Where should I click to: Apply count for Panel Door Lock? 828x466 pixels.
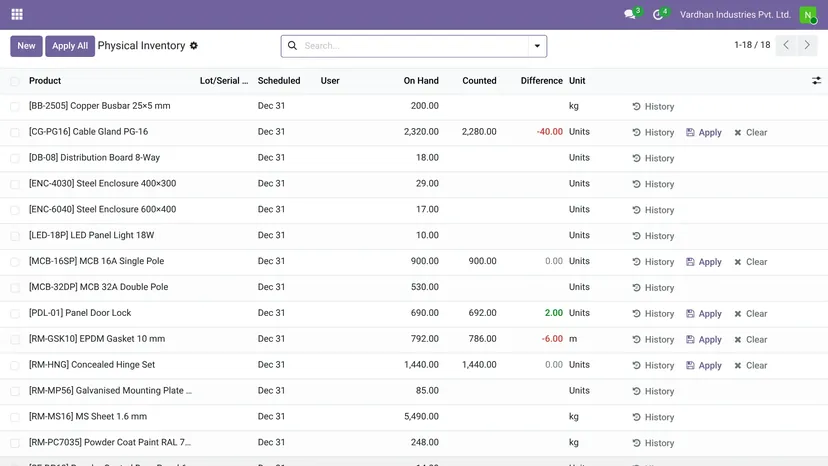tap(703, 314)
